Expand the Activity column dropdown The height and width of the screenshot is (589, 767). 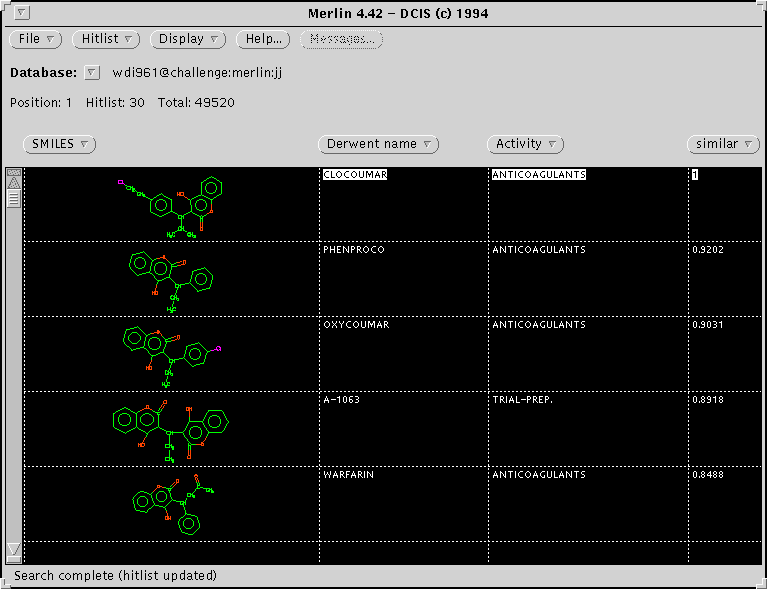point(525,144)
